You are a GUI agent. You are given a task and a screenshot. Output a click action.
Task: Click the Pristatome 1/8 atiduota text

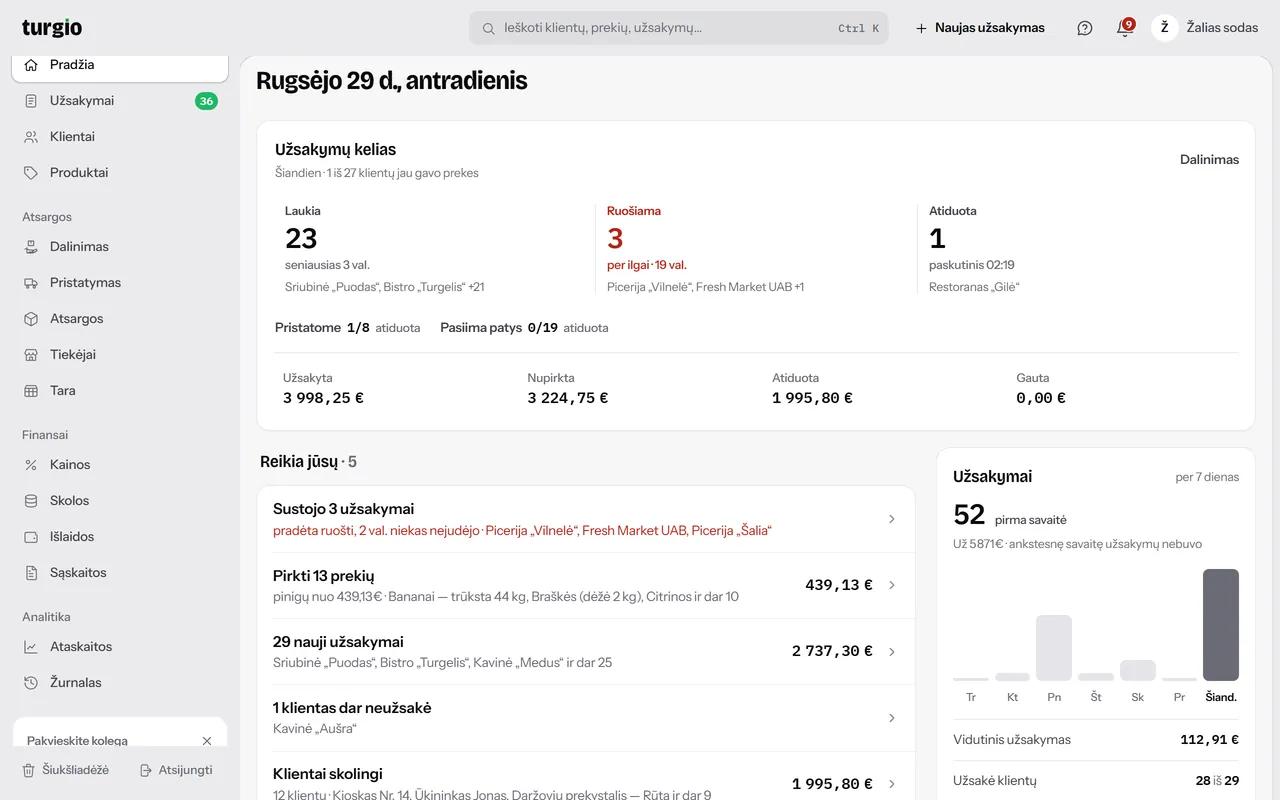coord(348,328)
